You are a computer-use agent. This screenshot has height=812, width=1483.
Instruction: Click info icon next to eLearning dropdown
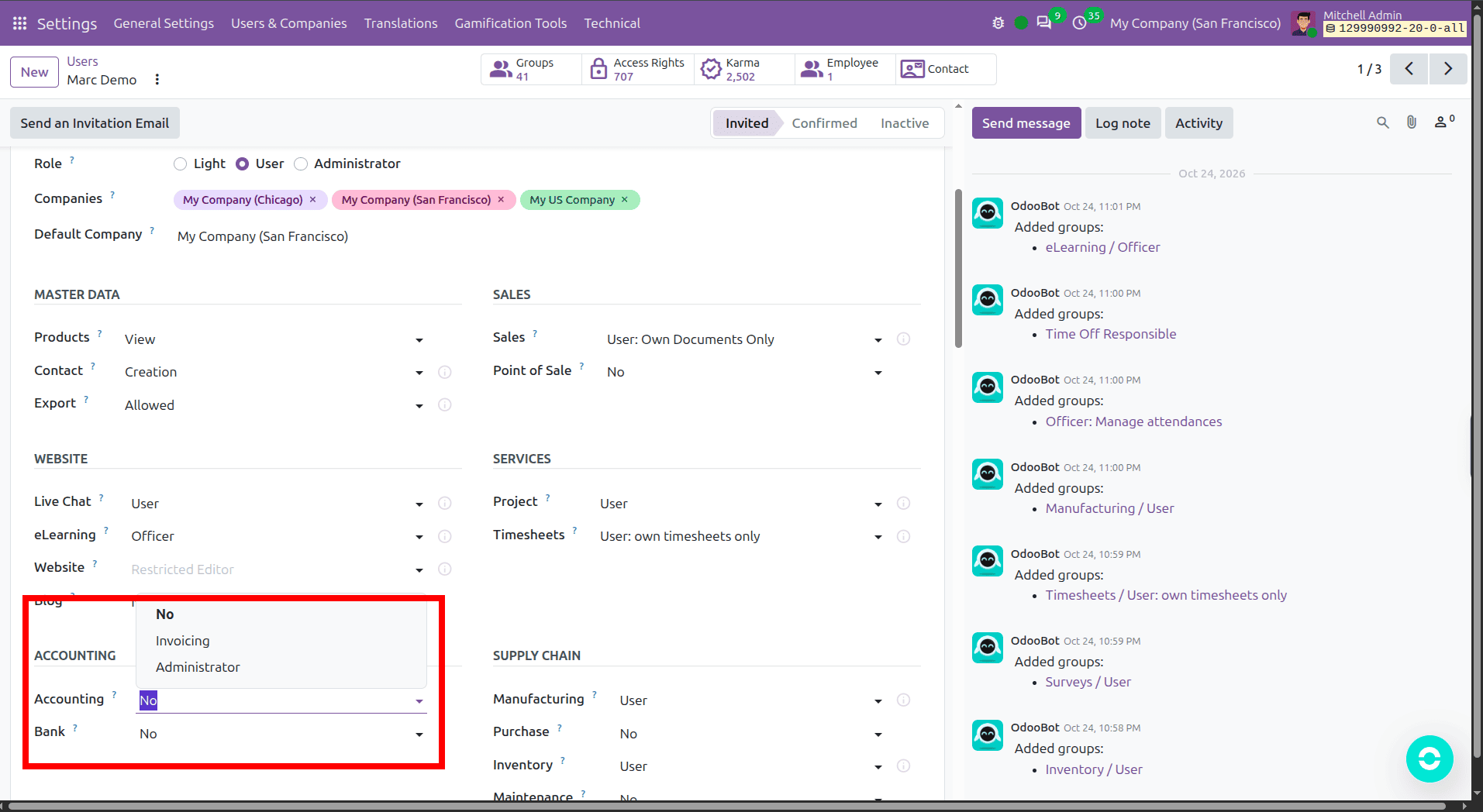[445, 536]
